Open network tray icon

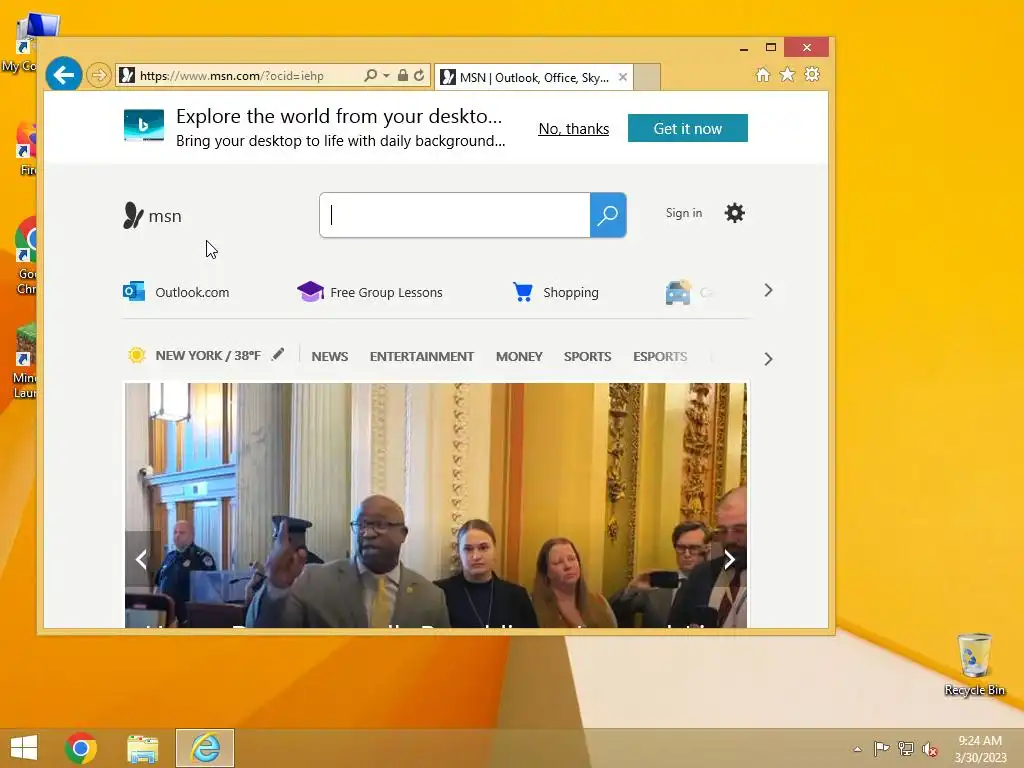[906, 748]
